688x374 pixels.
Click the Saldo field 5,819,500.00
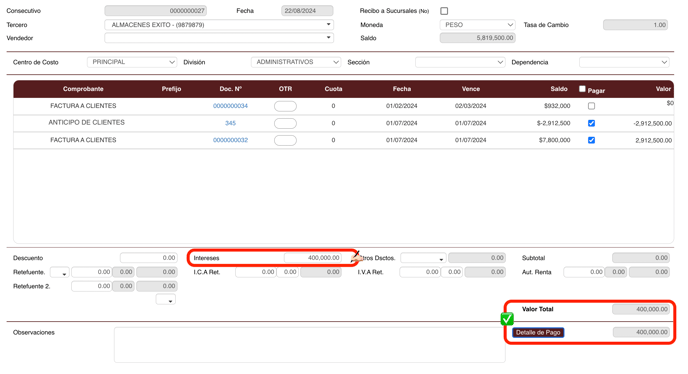[x=477, y=38]
